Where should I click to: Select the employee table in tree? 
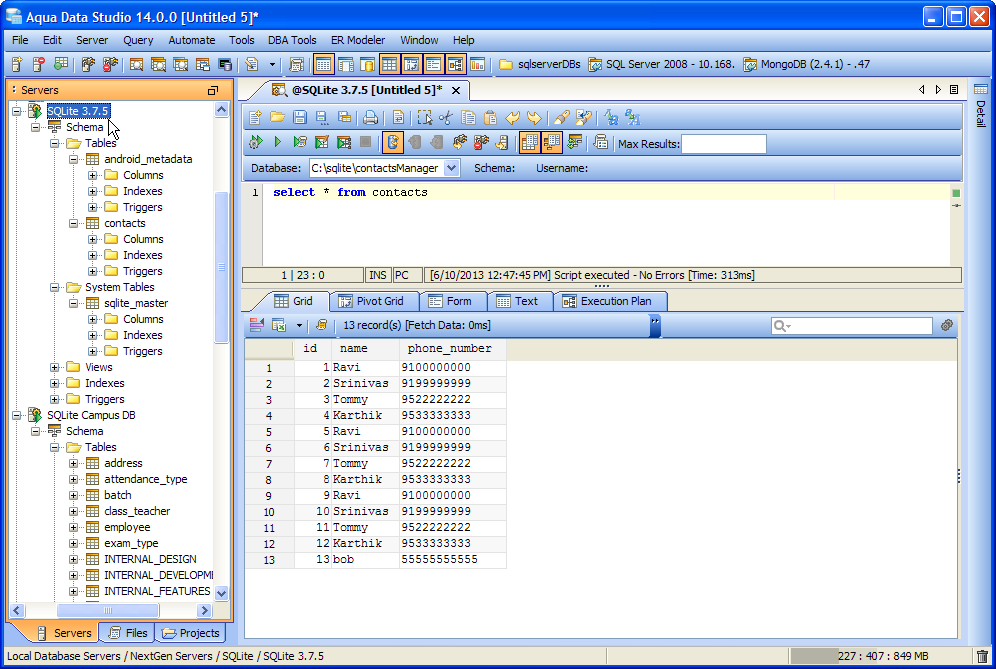pyautogui.click(x=127, y=527)
